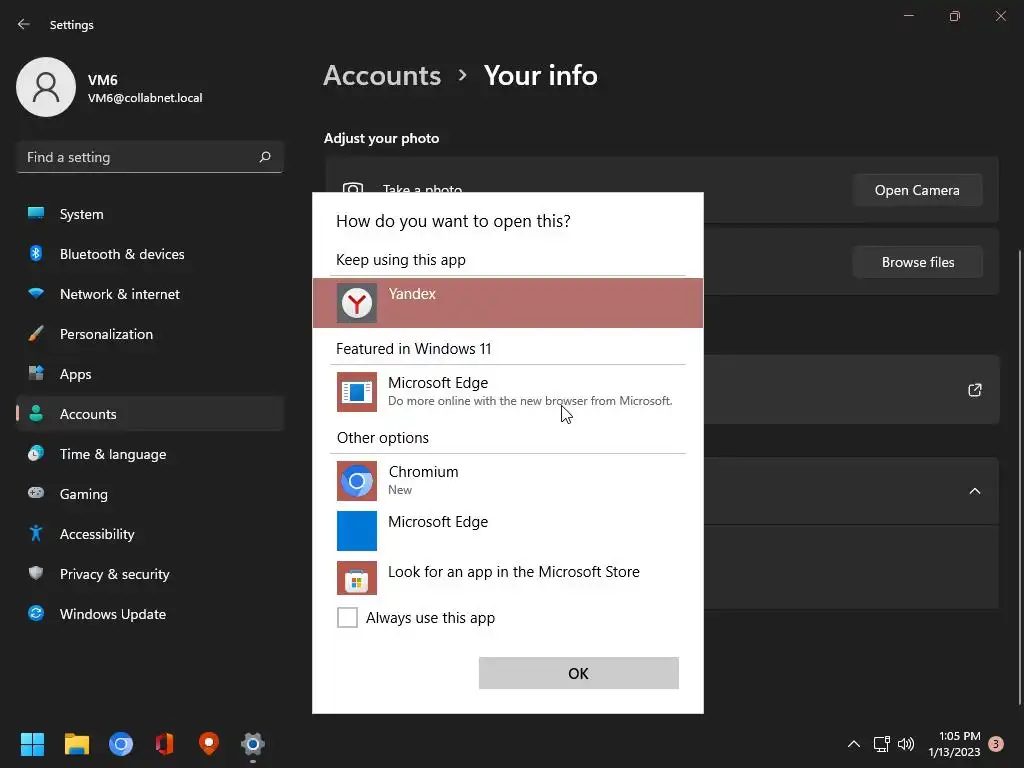Click the Windows Start button
The height and width of the screenshot is (768, 1024).
33,744
